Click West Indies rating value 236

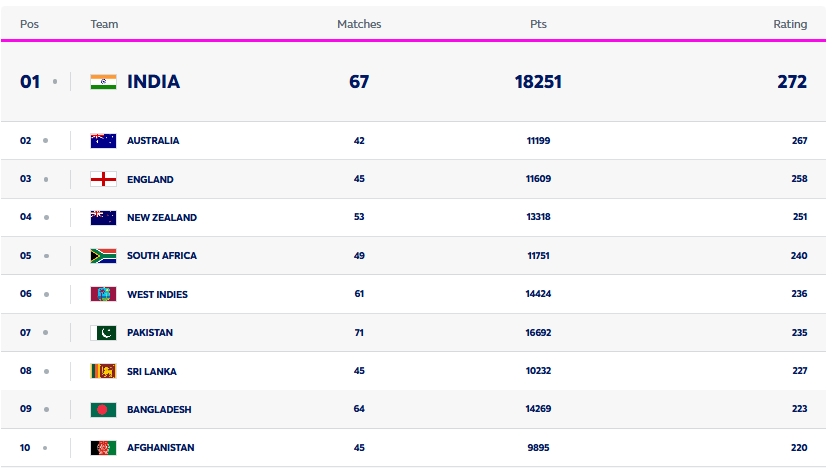tap(798, 294)
